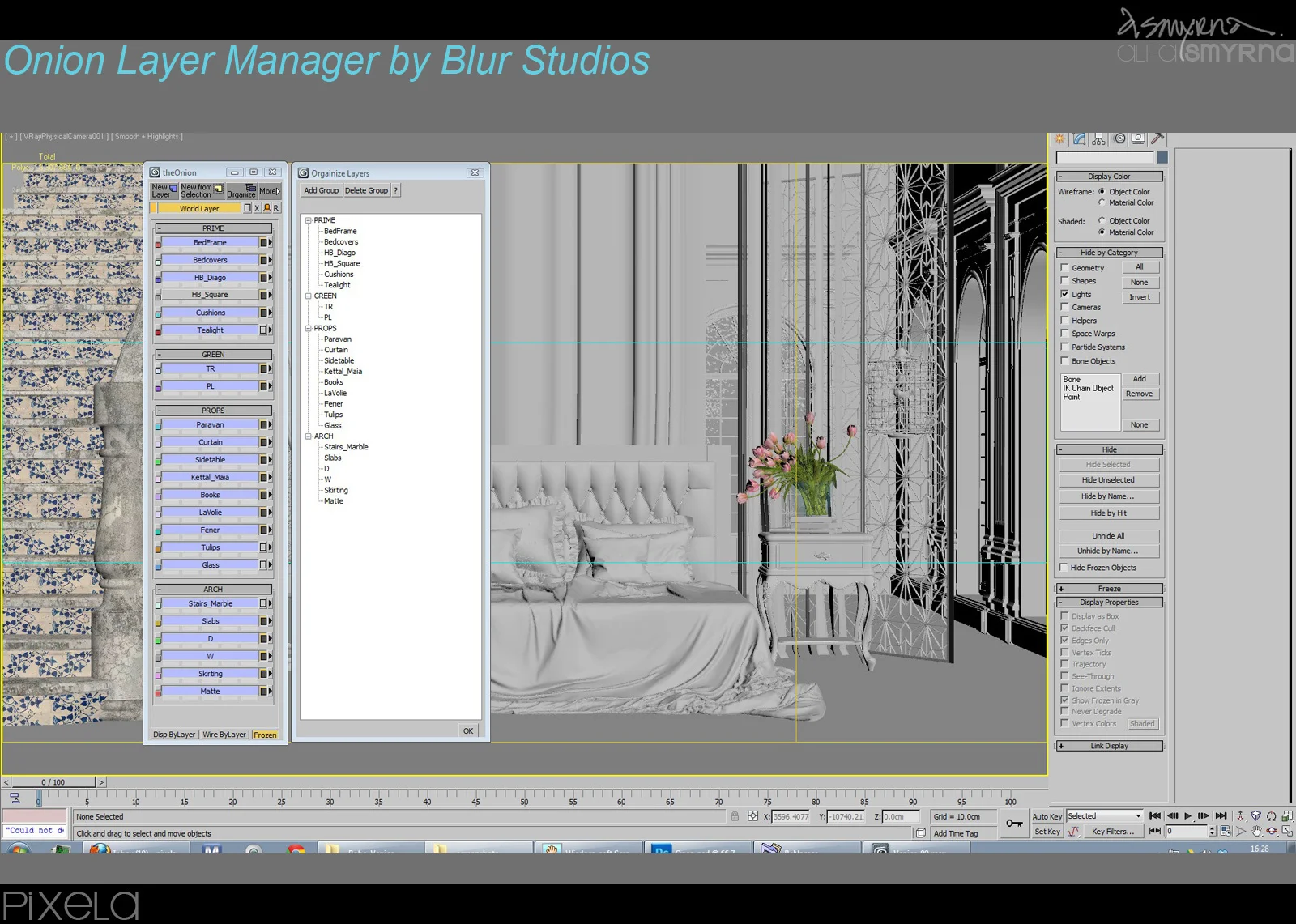This screenshot has height=924, width=1296.
Task: Go to the end frame
Action: tap(1221, 815)
